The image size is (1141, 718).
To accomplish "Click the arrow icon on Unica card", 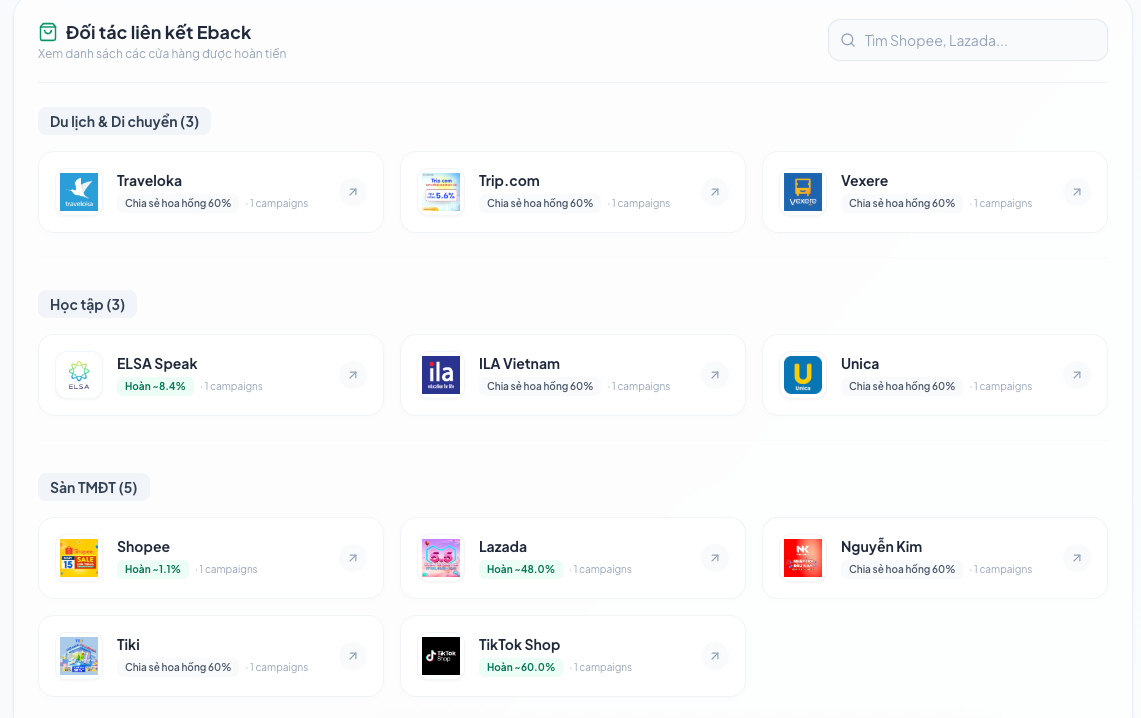I will (x=1077, y=375).
